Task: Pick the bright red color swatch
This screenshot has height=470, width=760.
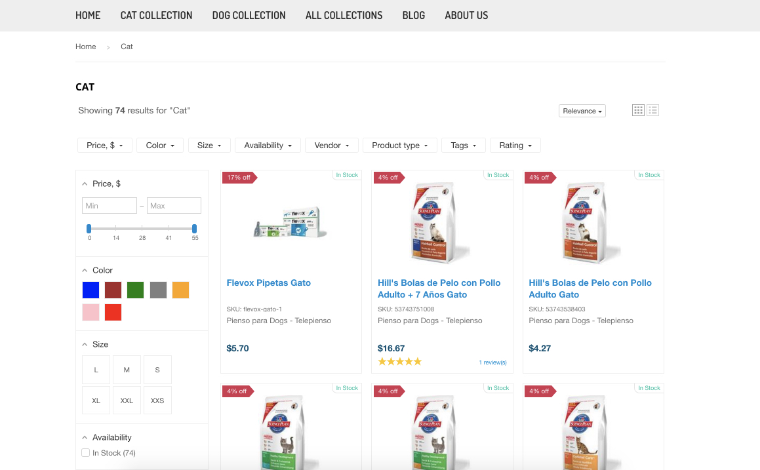Action: coord(113,313)
